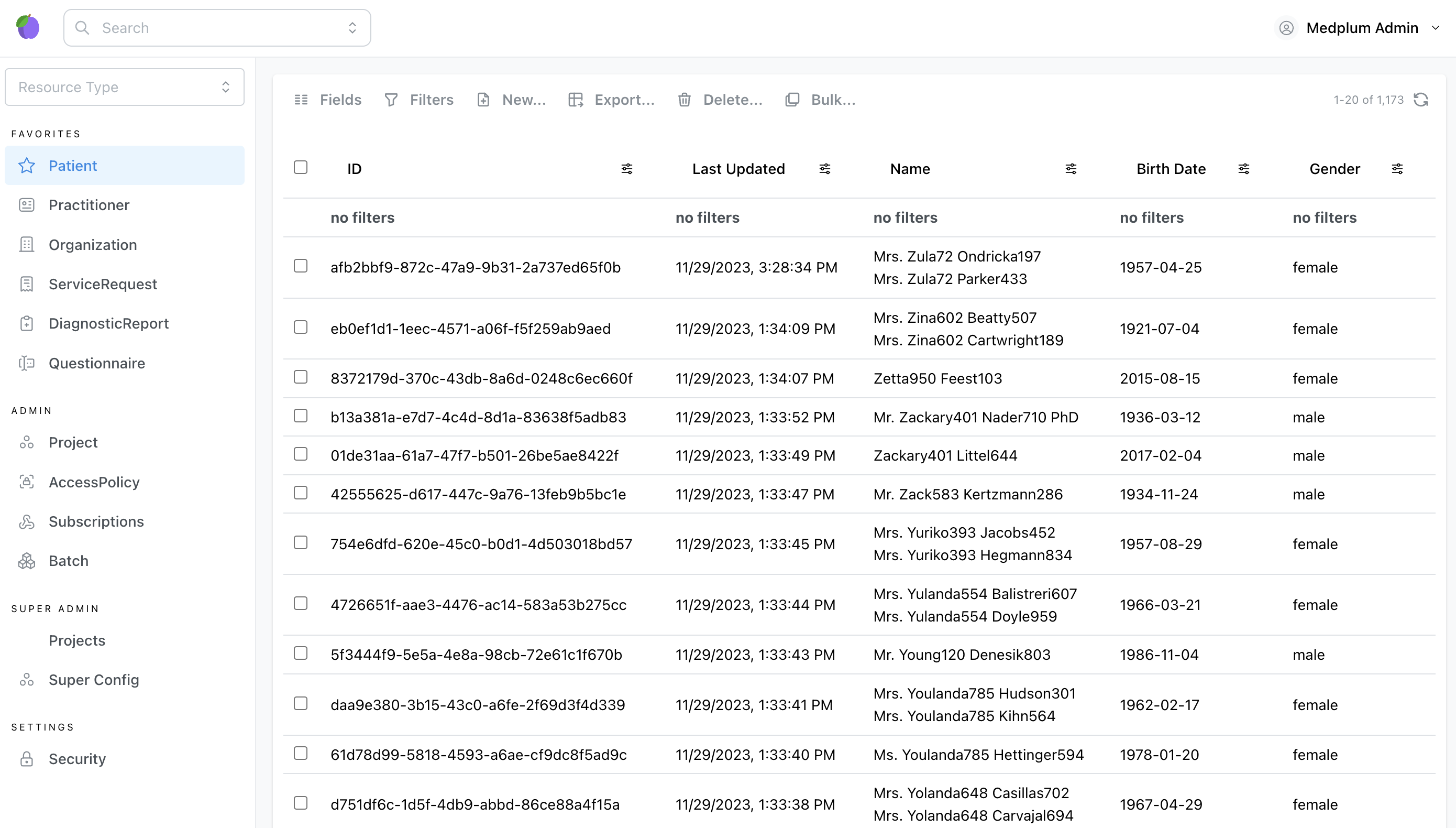This screenshot has width=1456, height=828.
Task: Click the 1-20 of 1,173 count text
Action: (x=1369, y=100)
